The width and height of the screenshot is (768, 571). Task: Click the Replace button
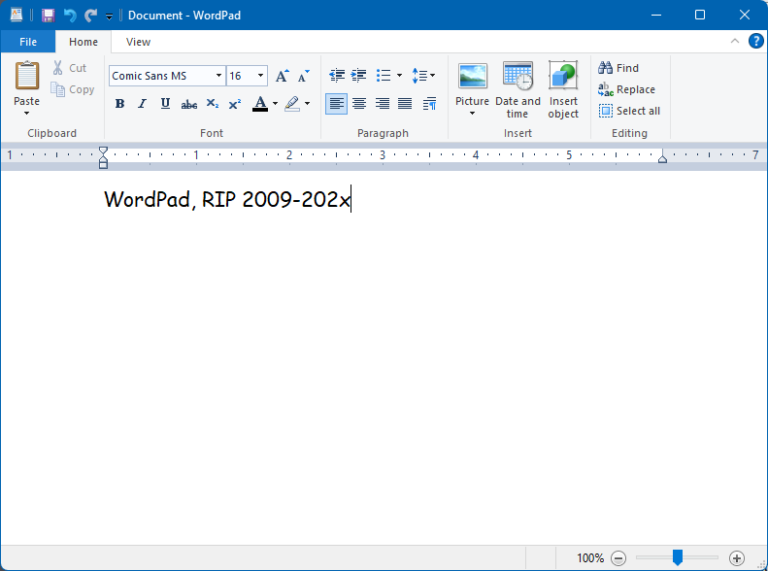click(x=627, y=90)
